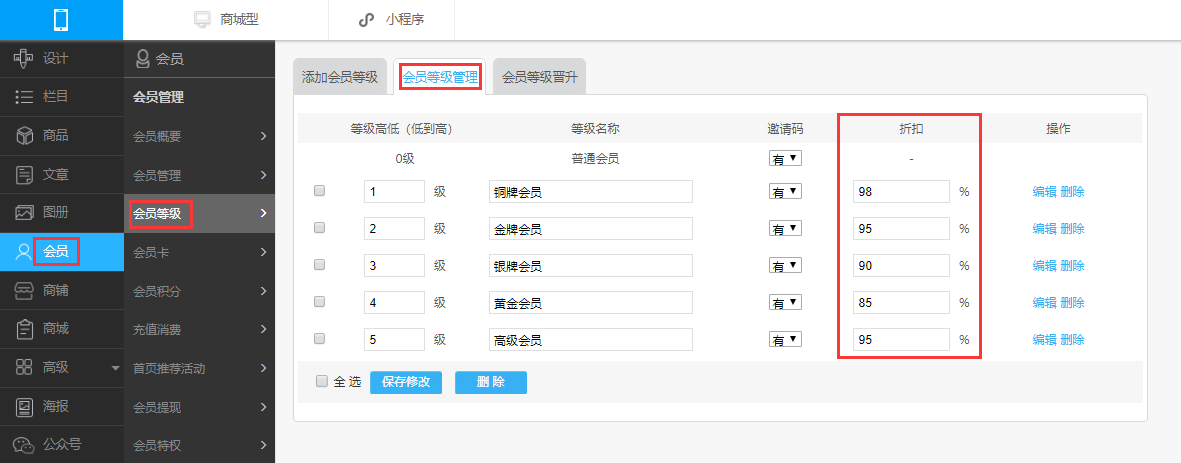Open 会员提现 submenu item

tap(200, 407)
